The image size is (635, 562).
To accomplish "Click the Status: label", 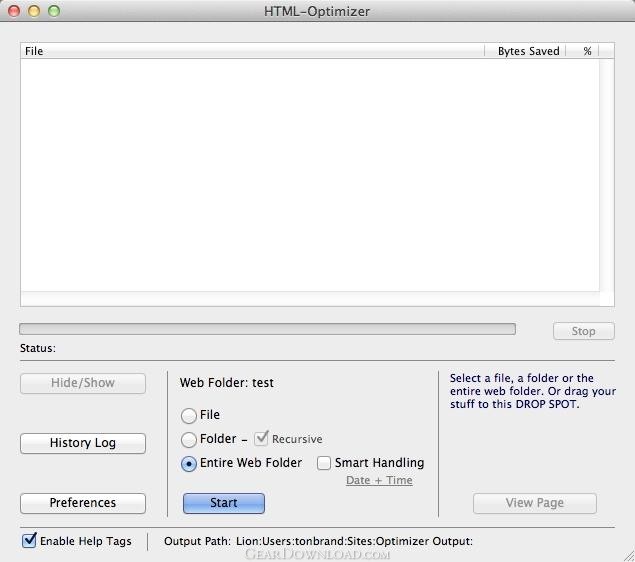I will pyautogui.click(x=38, y=348).
